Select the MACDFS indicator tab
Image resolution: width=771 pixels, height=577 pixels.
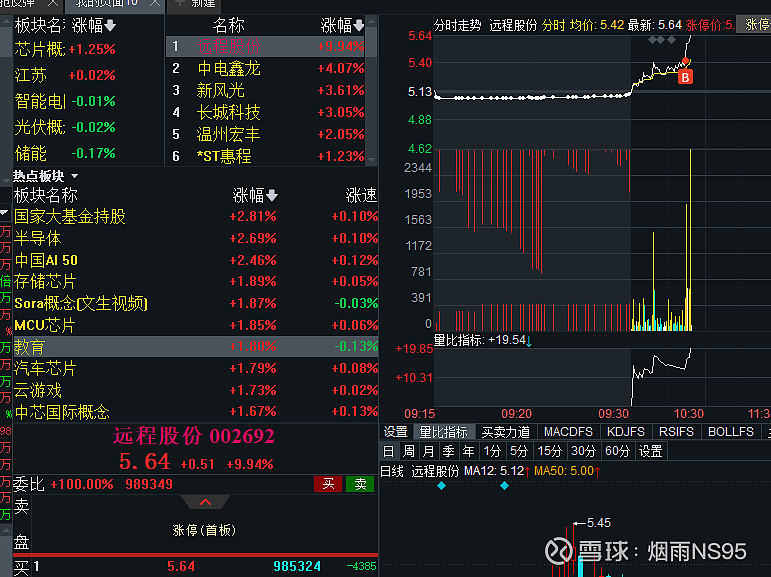[x=568, y=432]
